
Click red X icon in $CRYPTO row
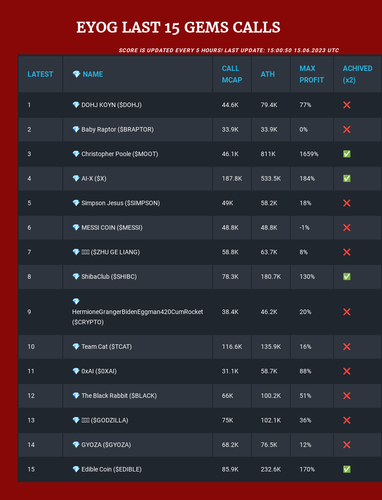click(x=347, y=312)
